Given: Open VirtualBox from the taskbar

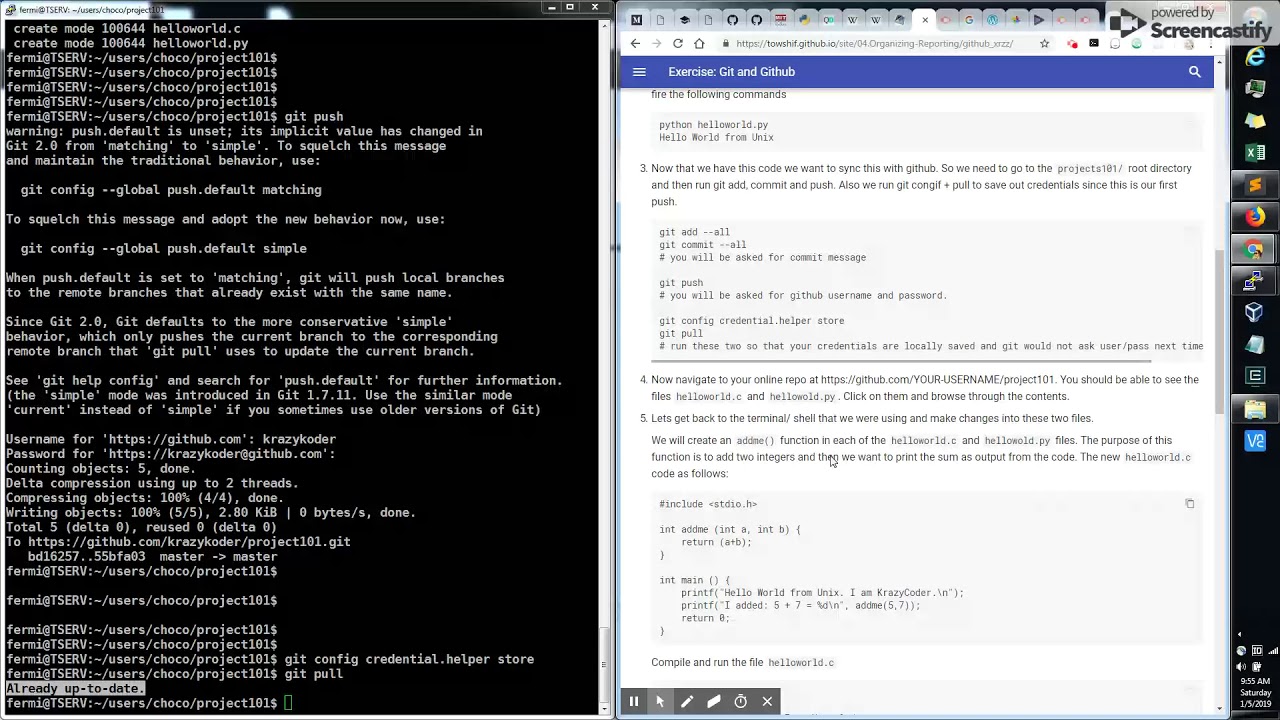Looking at the screenshot, I should click(1255, 313).
